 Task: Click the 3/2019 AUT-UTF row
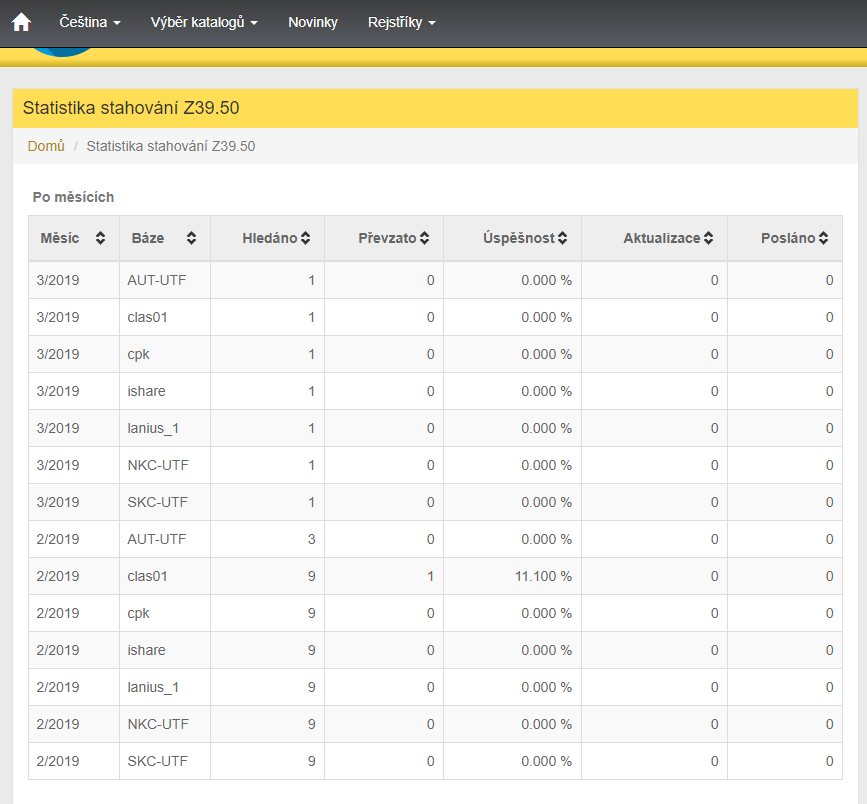[x=156, y=280]
